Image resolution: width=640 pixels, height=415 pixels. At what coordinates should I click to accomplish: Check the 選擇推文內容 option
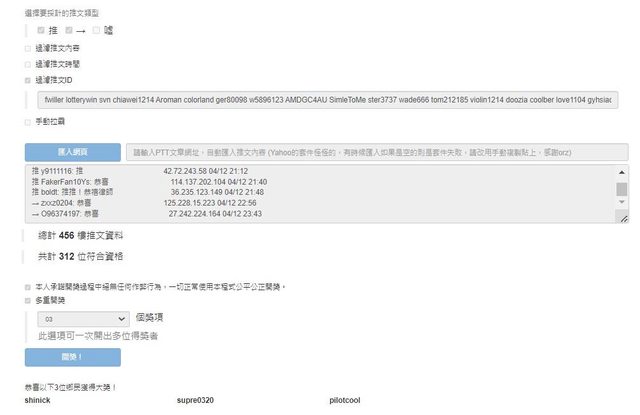pyautogui.click(x=28, y=47)
